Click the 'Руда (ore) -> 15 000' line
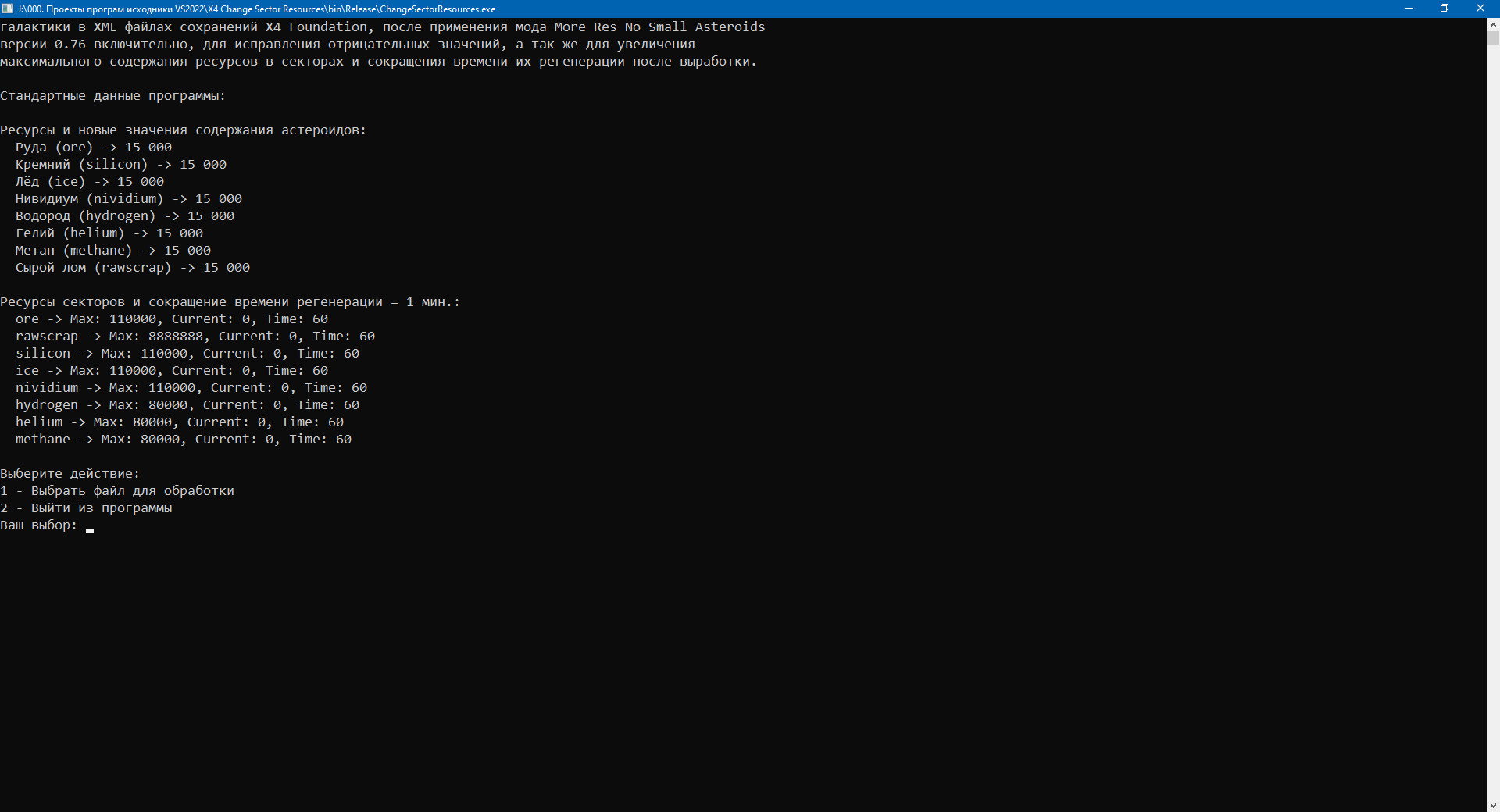 pos(94,148)
